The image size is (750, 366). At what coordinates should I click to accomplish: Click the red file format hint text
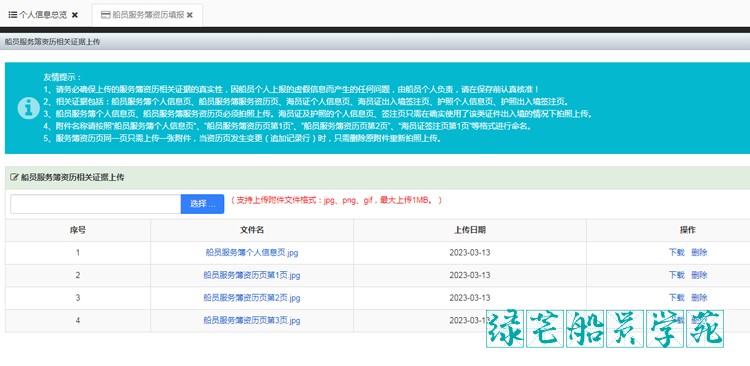click(x=336, y=200)
